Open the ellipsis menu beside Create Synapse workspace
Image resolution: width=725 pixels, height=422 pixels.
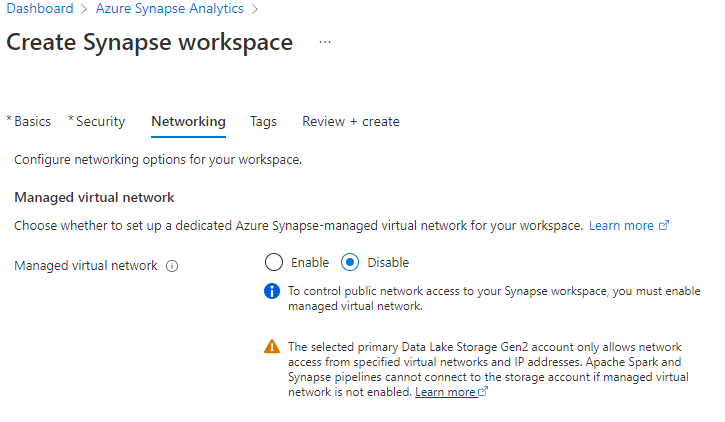(x=325, y=43)
